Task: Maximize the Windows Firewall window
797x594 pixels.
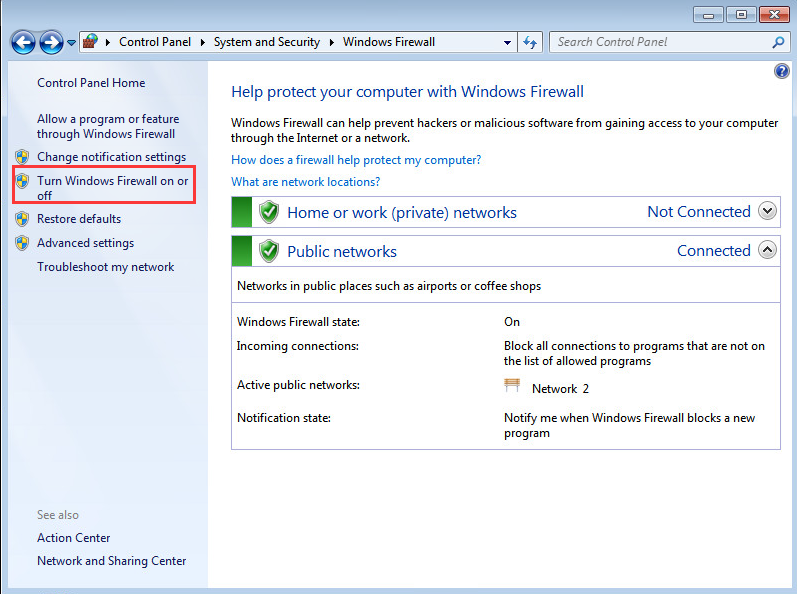Action: pyautogui.click(x=741, y=15)
